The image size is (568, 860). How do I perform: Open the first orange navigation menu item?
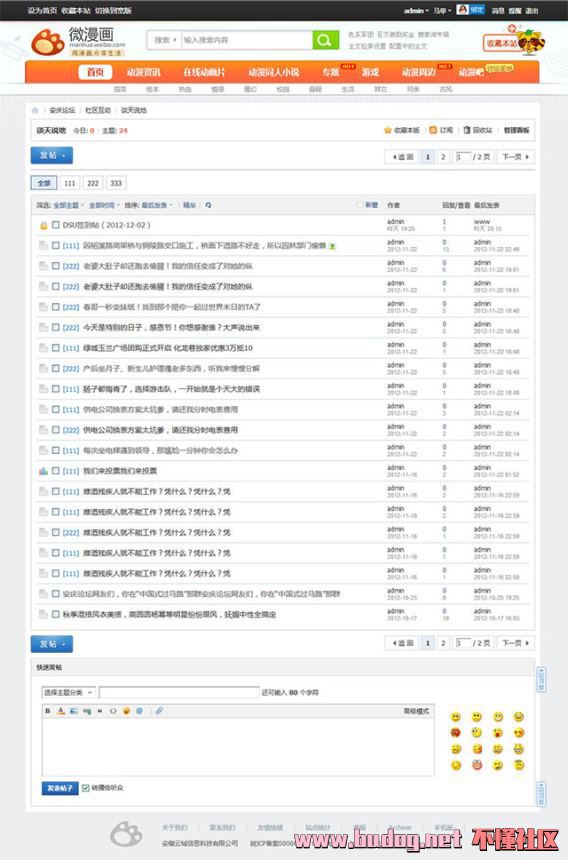pos(95,72)
